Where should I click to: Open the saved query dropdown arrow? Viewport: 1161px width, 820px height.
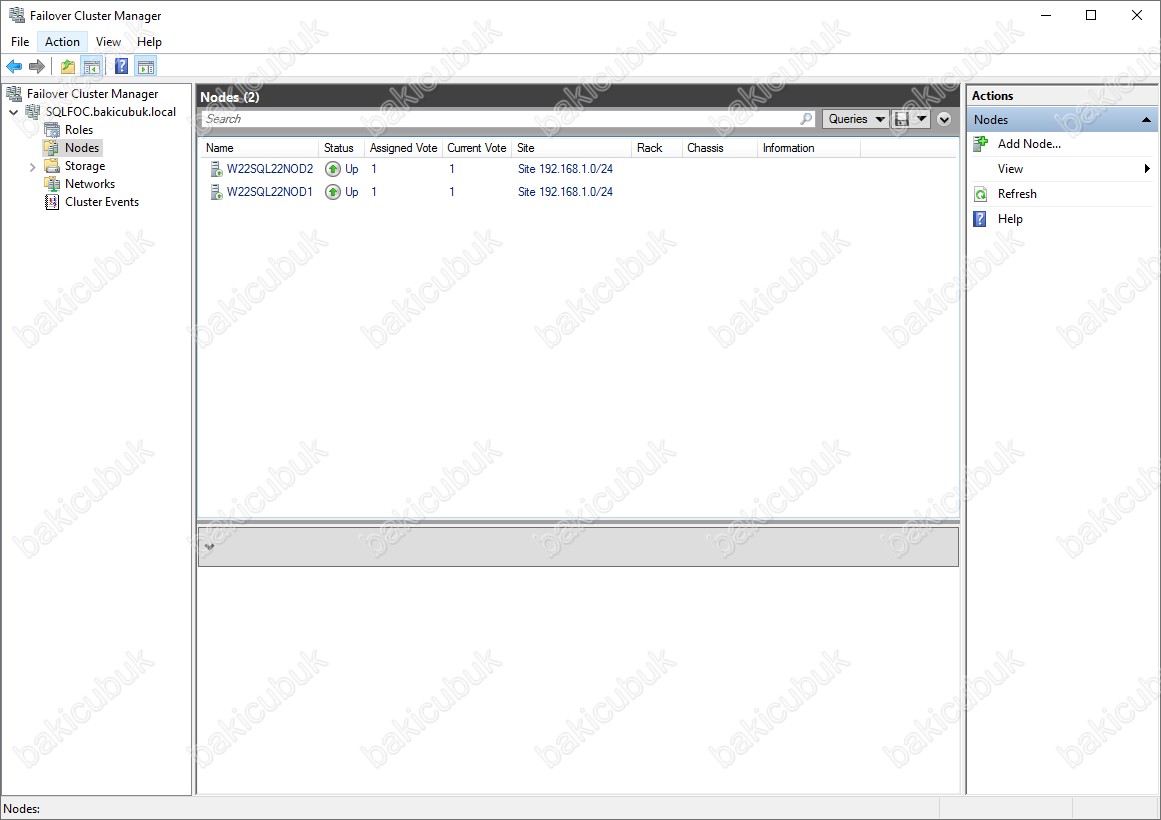(x=921, y=119)
